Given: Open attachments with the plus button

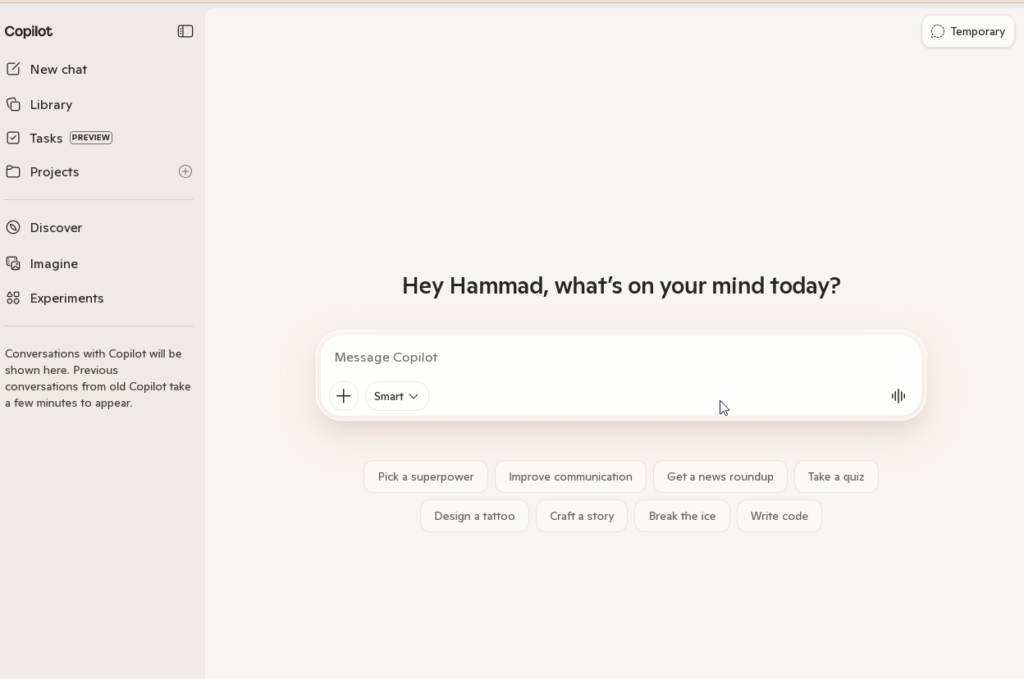Looking at the screenshot, I should tap(344, 396).
